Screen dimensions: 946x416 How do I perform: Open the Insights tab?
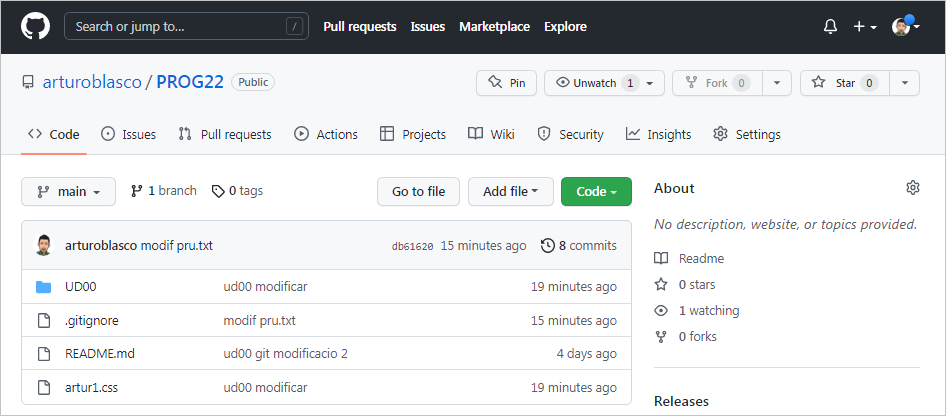click(658, 134)
